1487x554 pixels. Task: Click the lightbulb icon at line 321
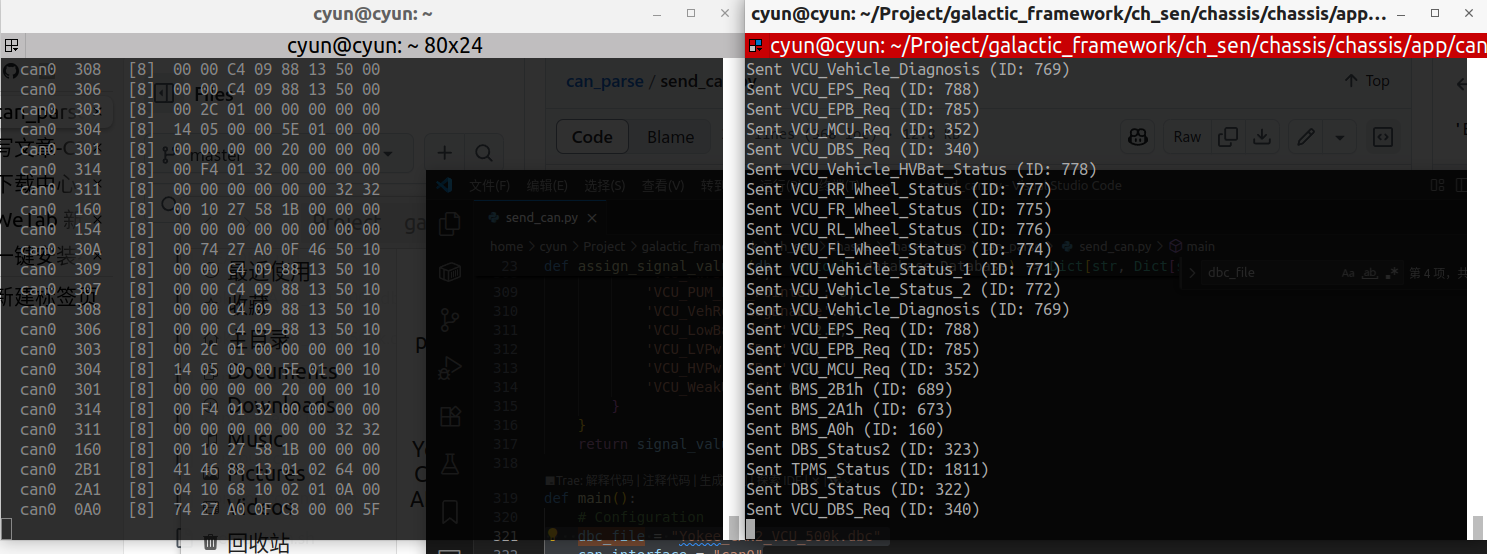point(552,536)
